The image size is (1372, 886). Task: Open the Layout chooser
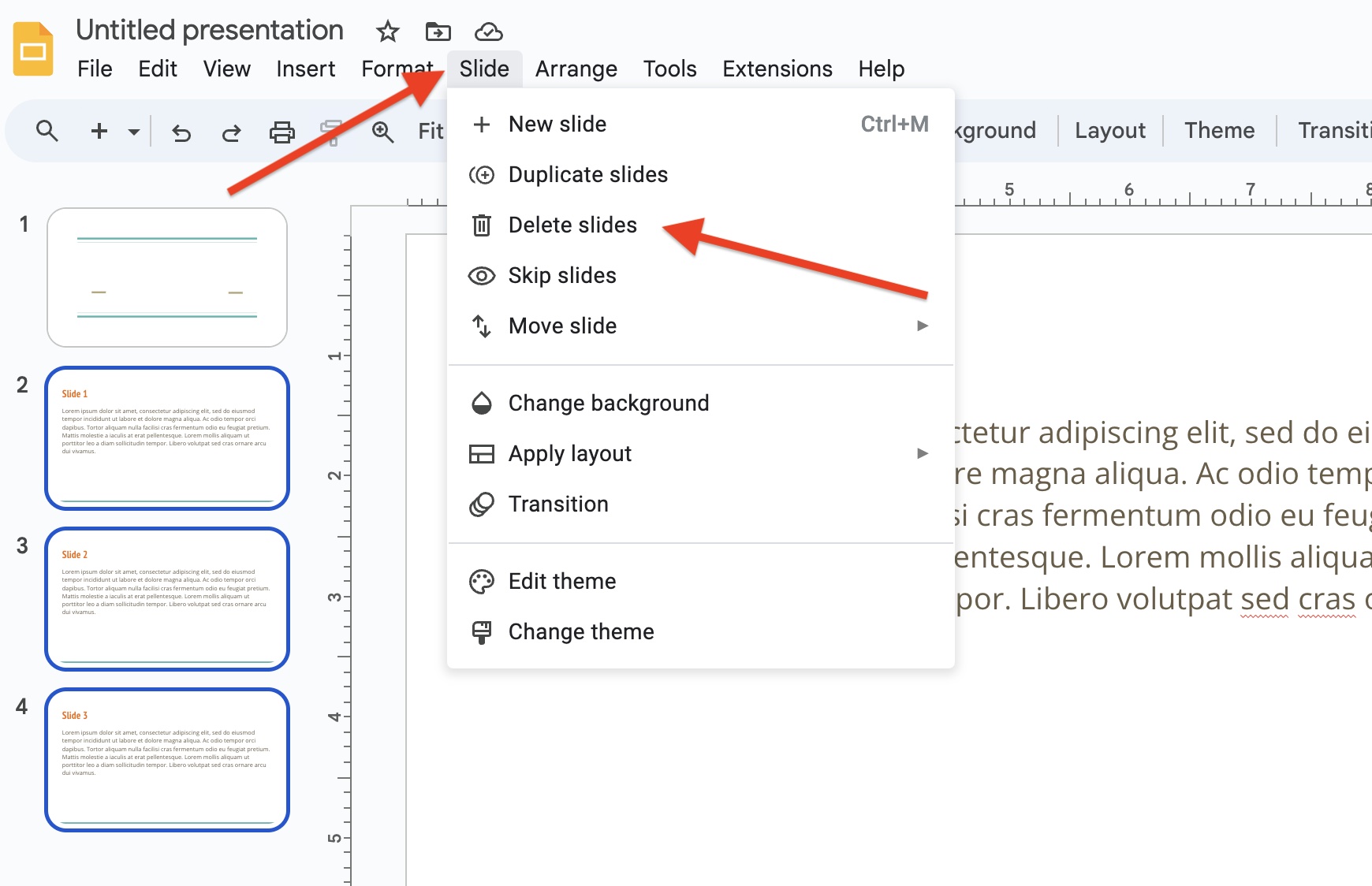pos(1109,130)
